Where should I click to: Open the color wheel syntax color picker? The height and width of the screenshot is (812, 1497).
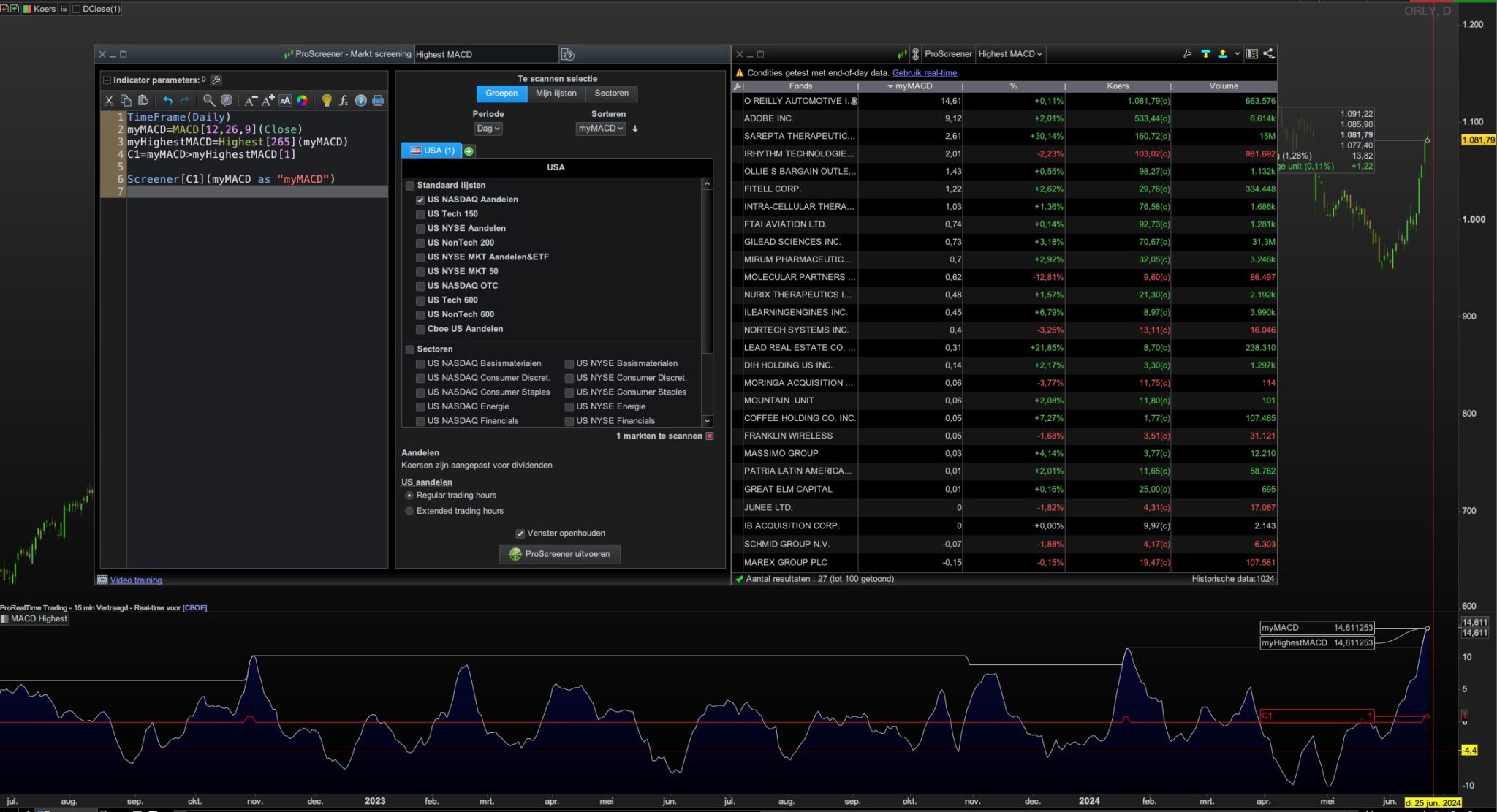pos(302,101)
